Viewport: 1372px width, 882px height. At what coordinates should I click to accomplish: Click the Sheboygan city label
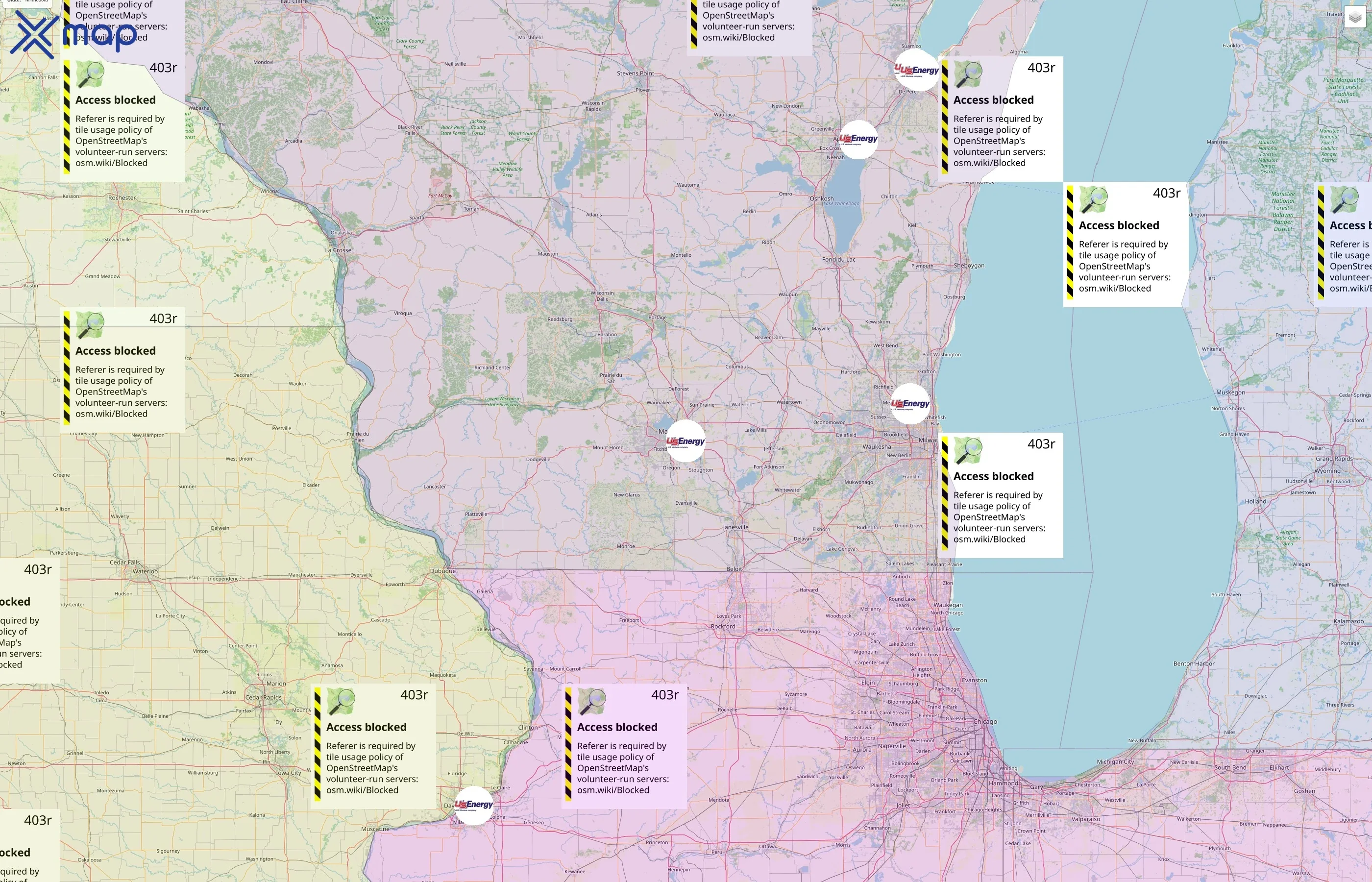click(969, 266)
